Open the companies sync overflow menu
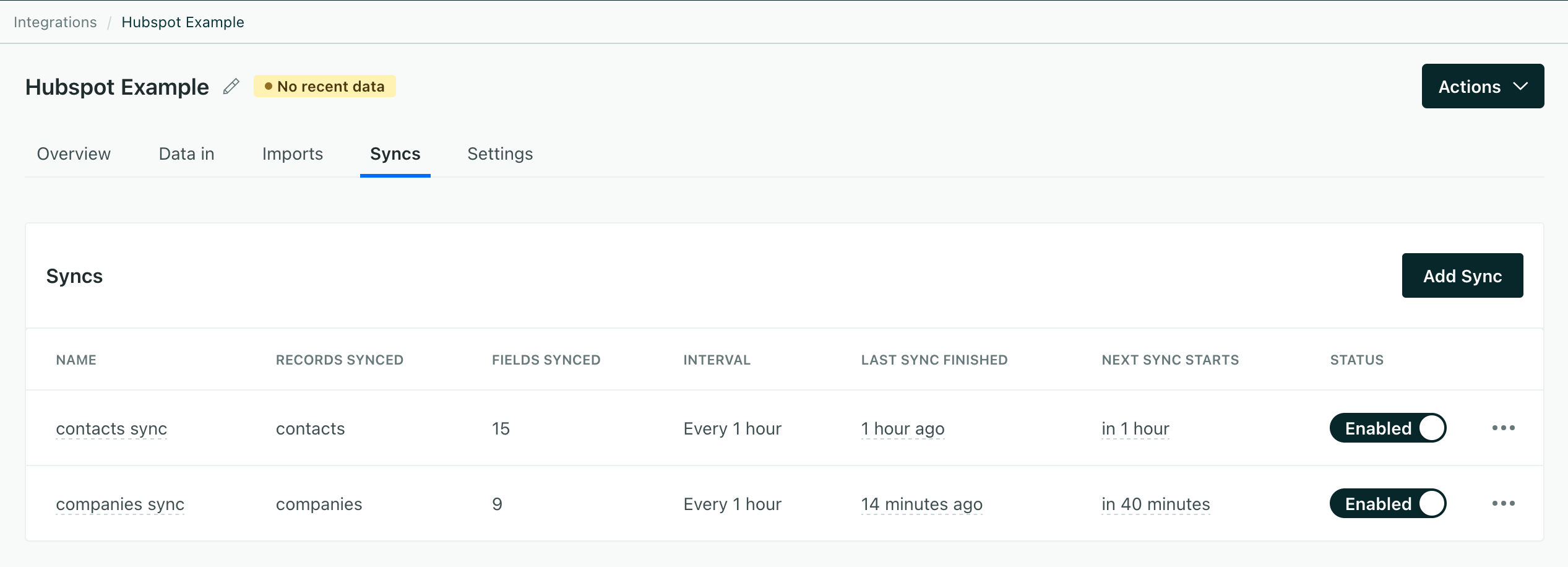This screenshot has width=1568, height=567. 1505,503
